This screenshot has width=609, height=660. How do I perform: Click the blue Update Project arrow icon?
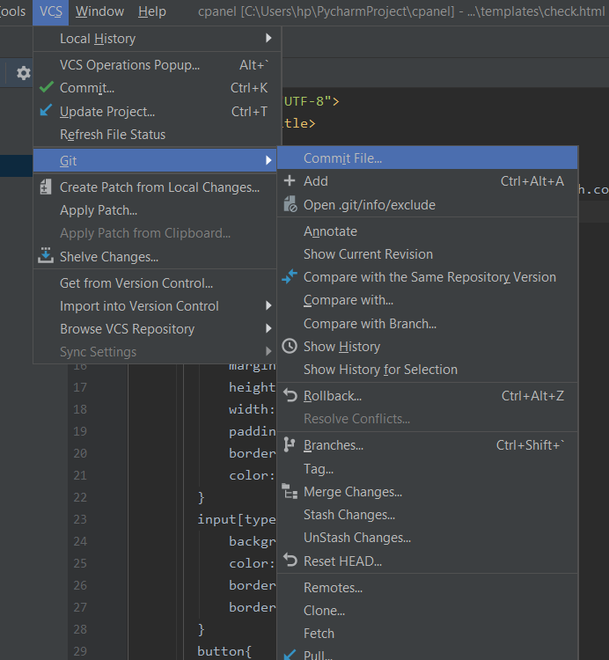point(46,111)
